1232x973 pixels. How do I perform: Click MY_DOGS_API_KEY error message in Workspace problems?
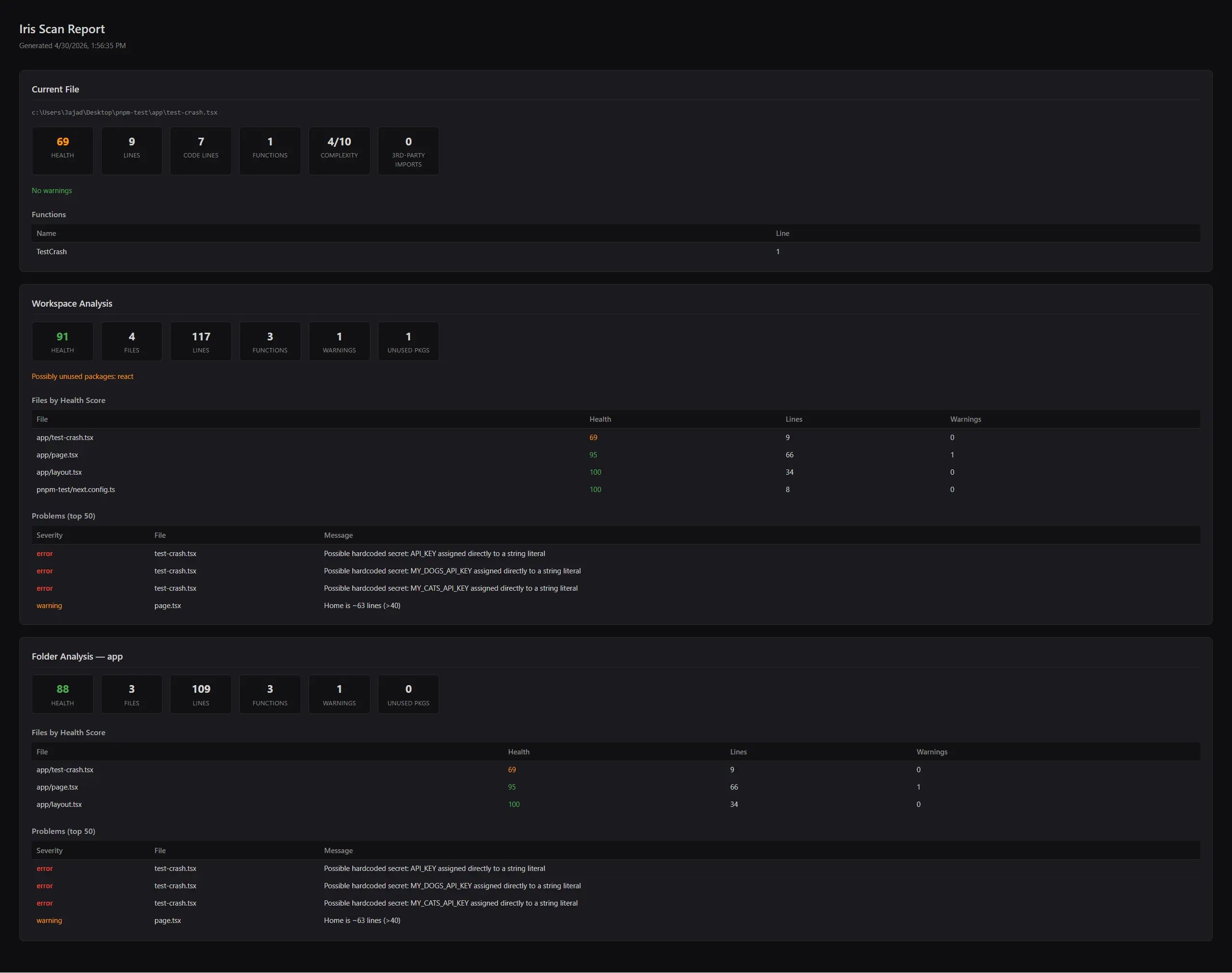click(x=452, y=571)
